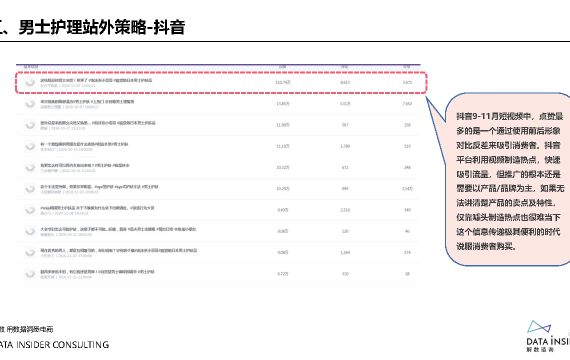The width and height of the screenshot is (570, 360).
Task: Click the likes value 10.29万
Action: tap(283, 189)
